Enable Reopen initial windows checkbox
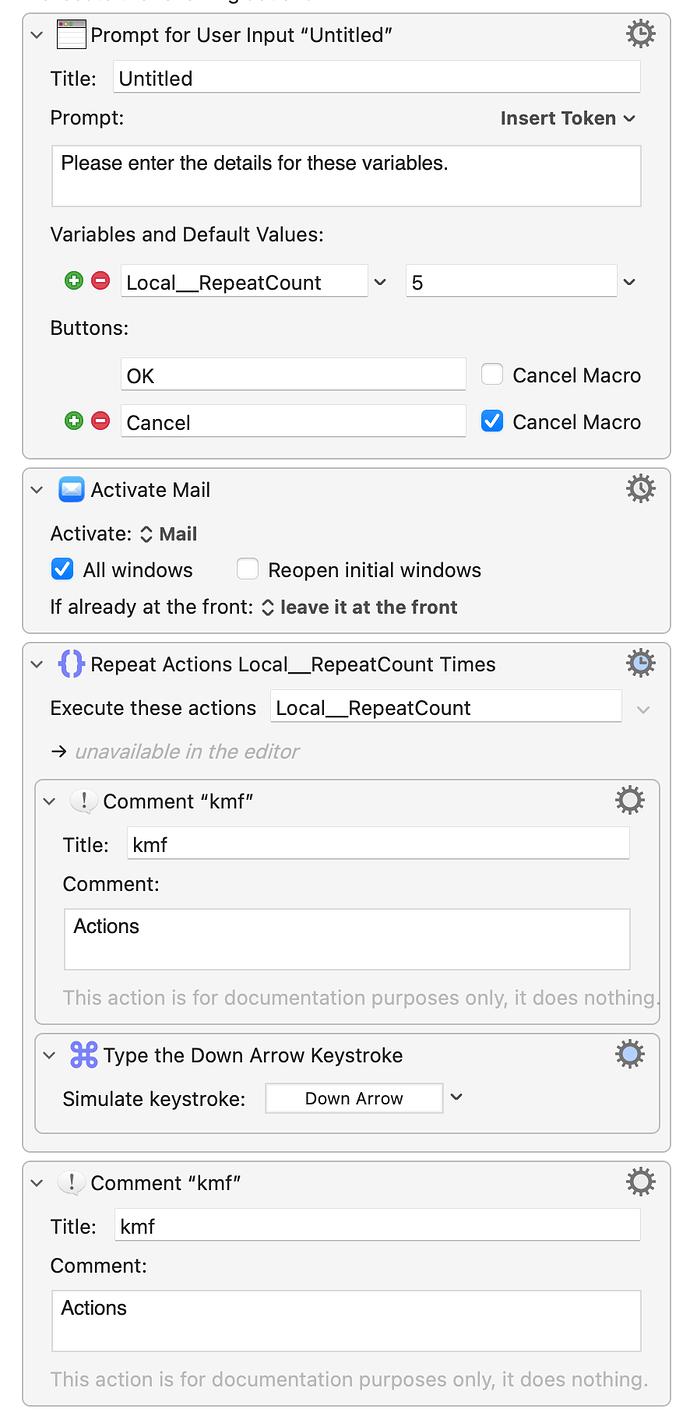This screenshot has height=1415, width=690. [x=247, y=570]
